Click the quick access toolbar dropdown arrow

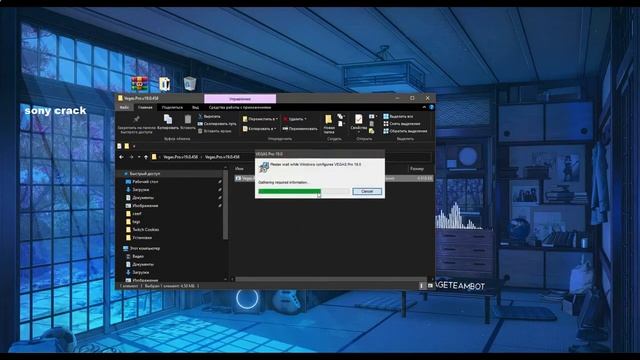coord(134,146)
